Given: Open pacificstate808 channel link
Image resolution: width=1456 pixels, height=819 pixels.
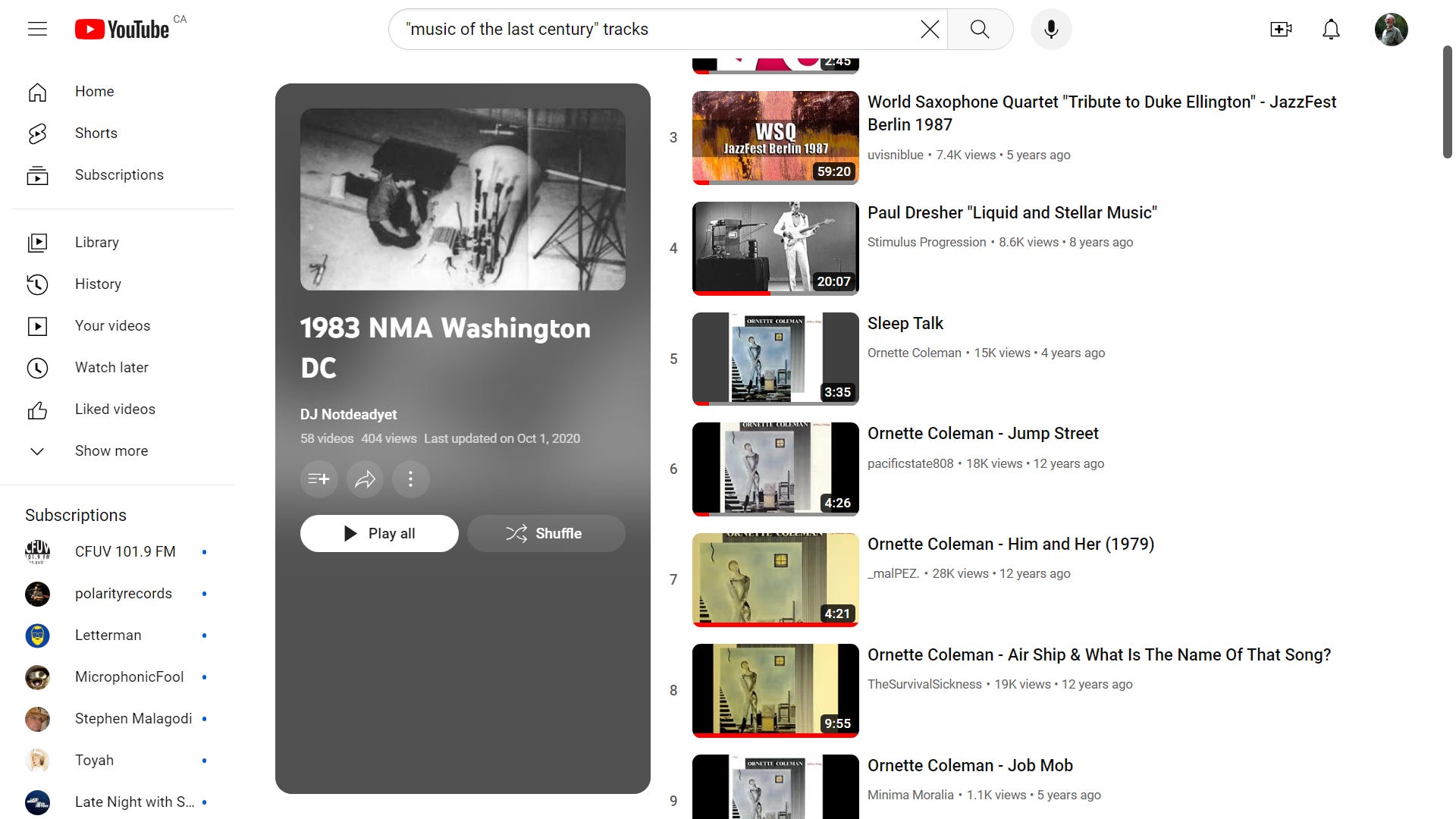Looking at the screenshot, I should pos(911,463).
